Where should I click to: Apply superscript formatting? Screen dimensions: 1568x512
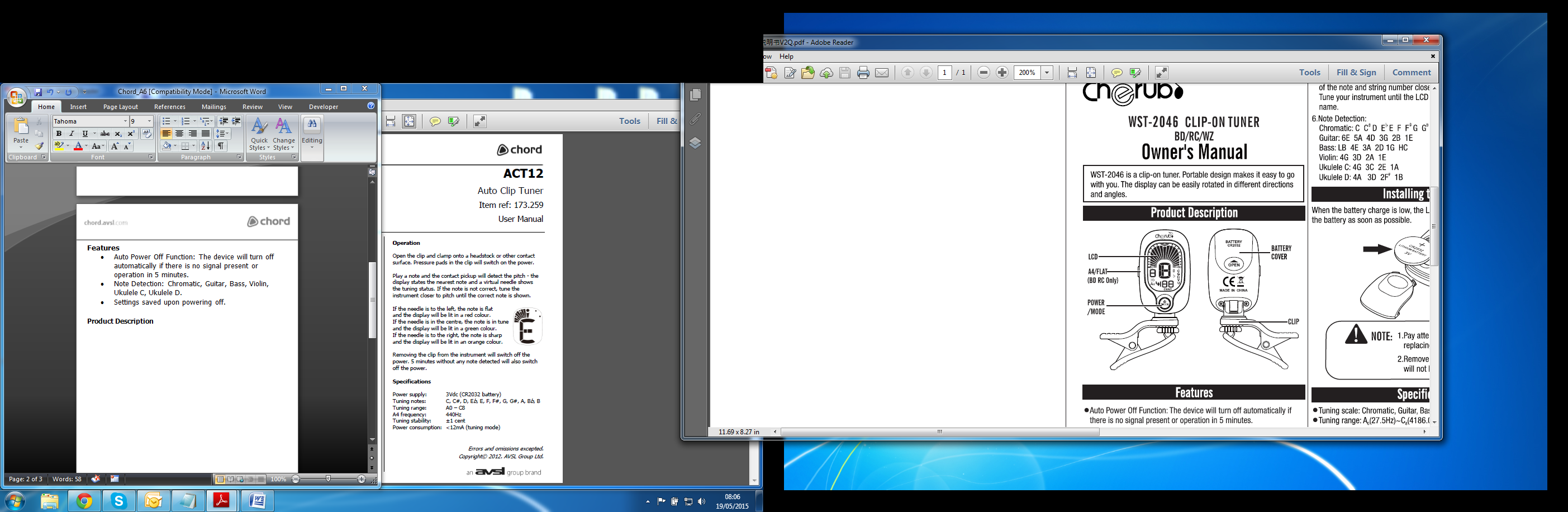click(x=130, y=134)
